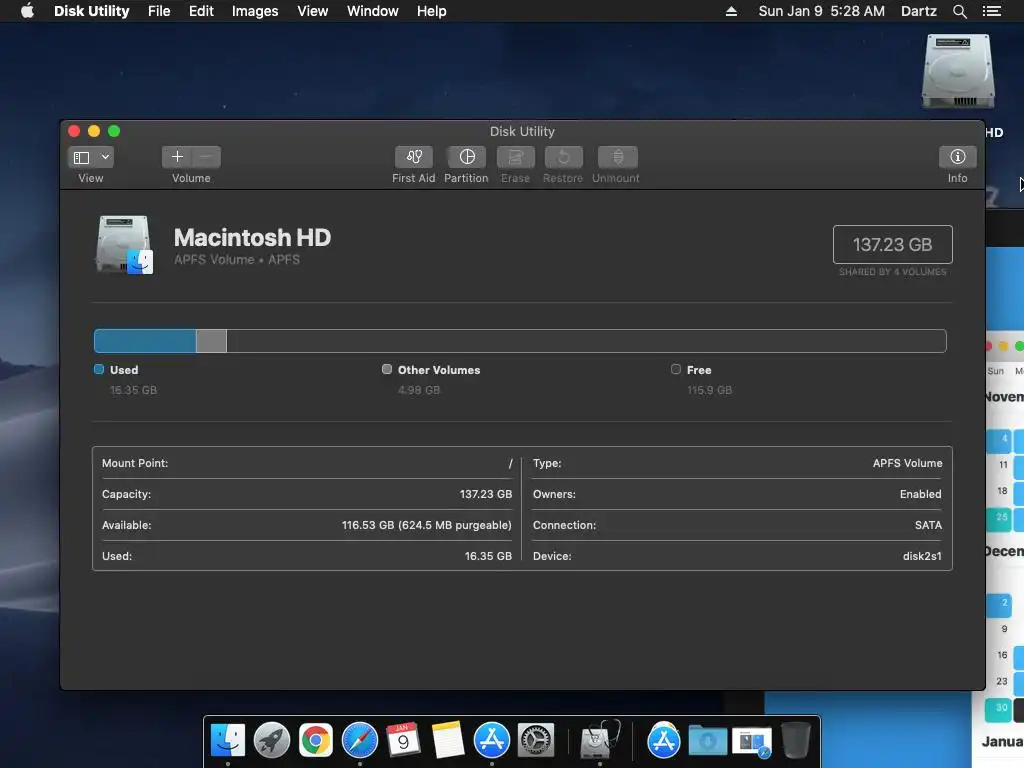Open the Partition tool

pos(467,157)
